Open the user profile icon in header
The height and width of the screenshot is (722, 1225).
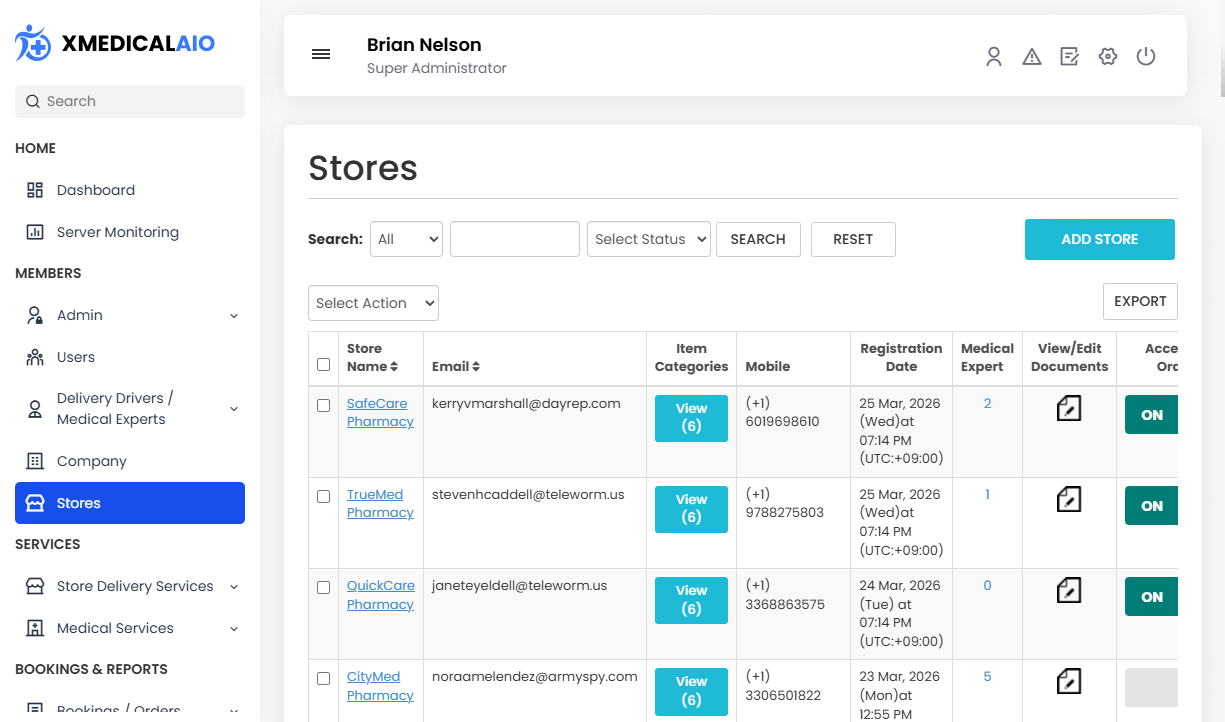993,57
